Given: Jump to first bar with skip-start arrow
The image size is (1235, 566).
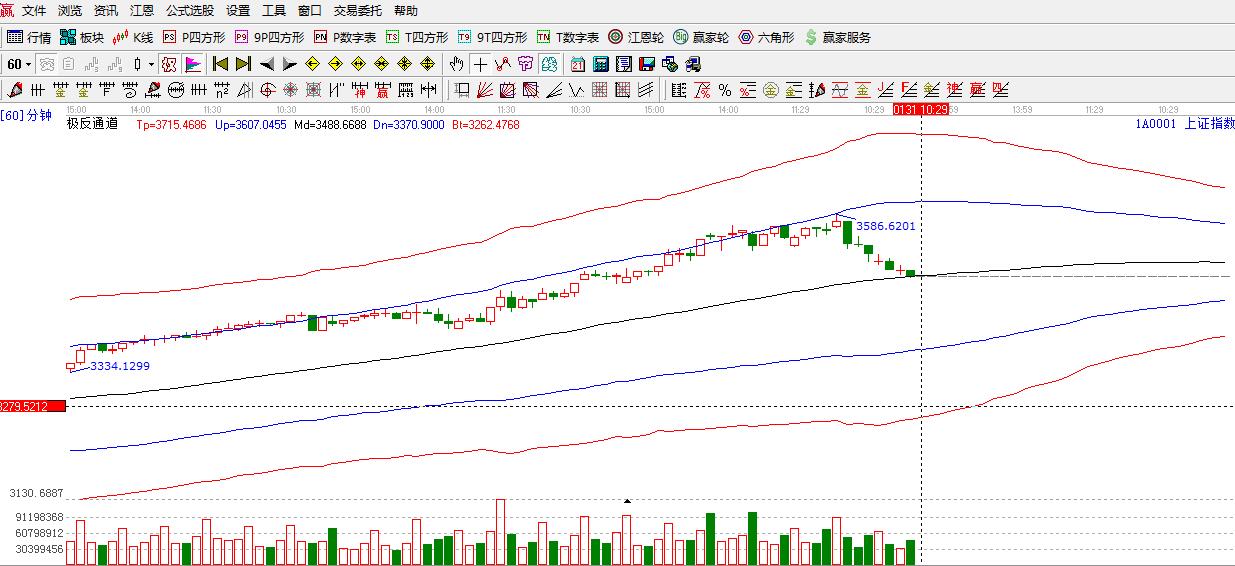Looking at the screenshot, I should [x=220, y=64].
